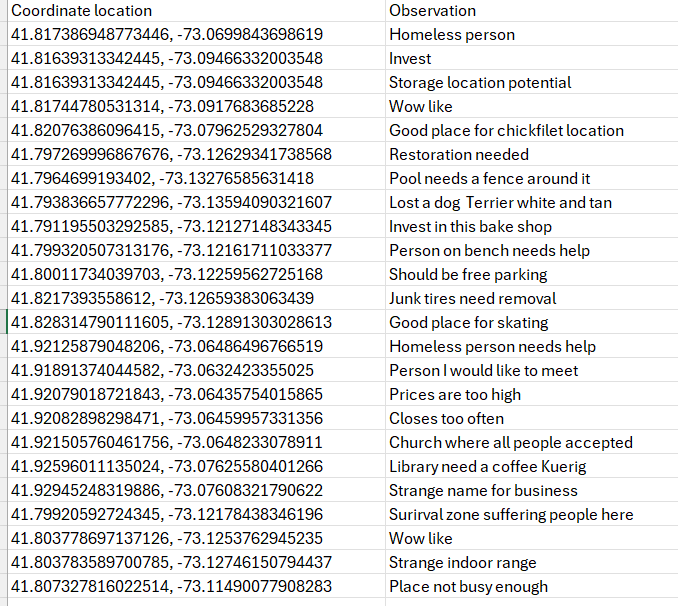Click coordinate cell starting with 41.807327816022514
Screen dimensions: 678x606
pyautogui.click(x=171, y=587)
